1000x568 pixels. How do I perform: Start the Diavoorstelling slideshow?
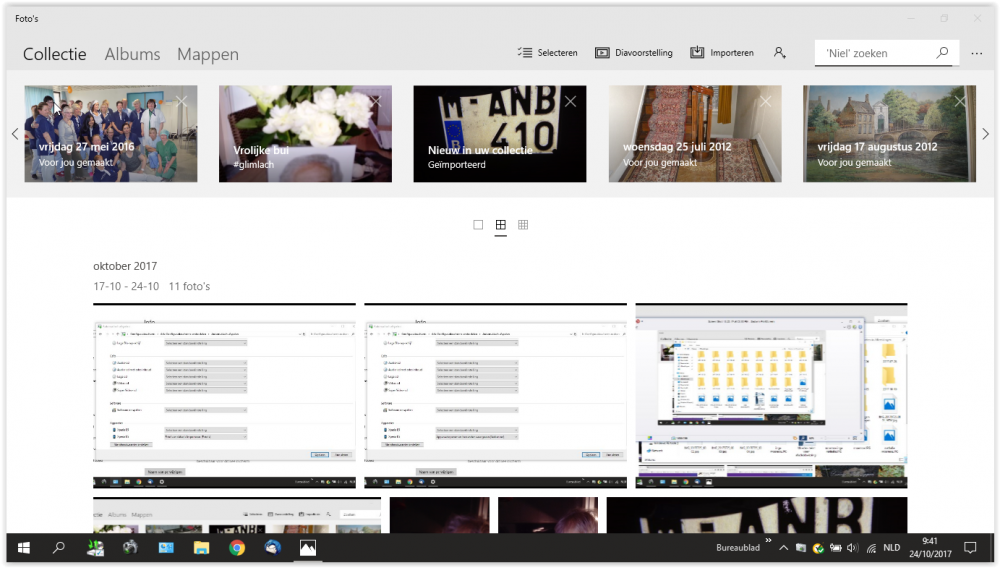[x=633, y=52]
